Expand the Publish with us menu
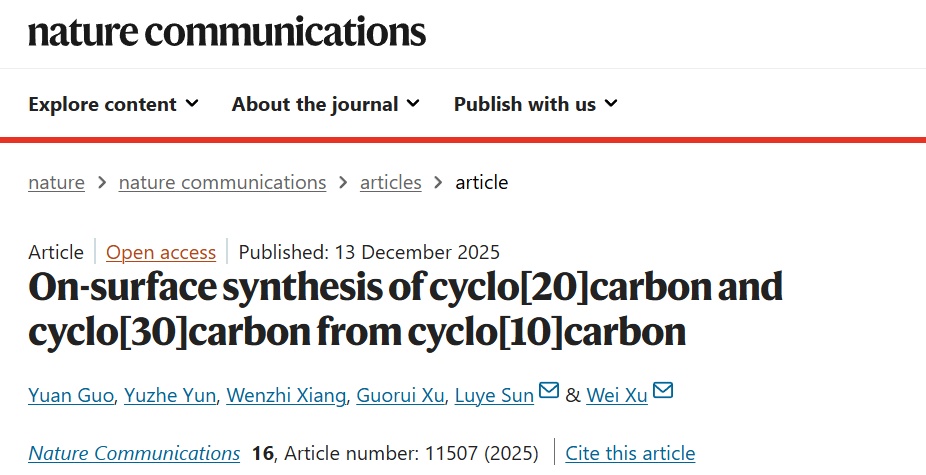Viewport: 926px width, 475px height. pos(535,104)
